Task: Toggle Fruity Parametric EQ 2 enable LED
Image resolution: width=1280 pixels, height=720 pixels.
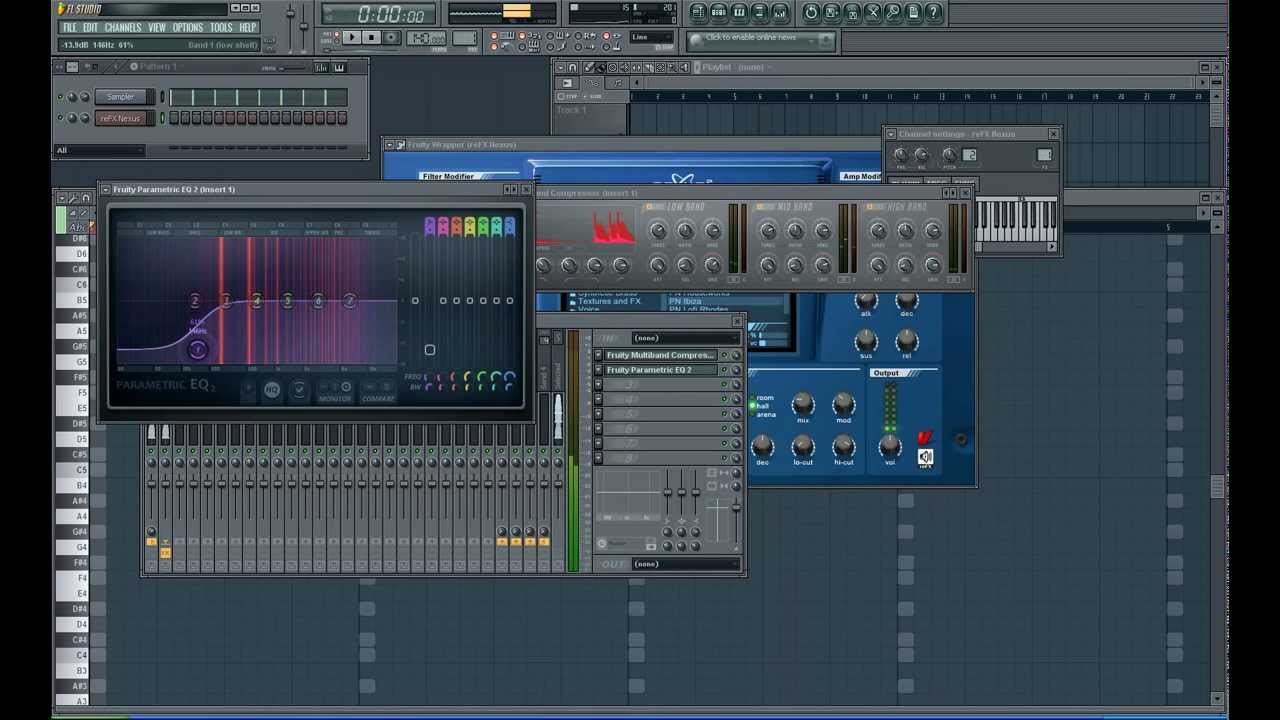Action: click(x=725, y=370)
